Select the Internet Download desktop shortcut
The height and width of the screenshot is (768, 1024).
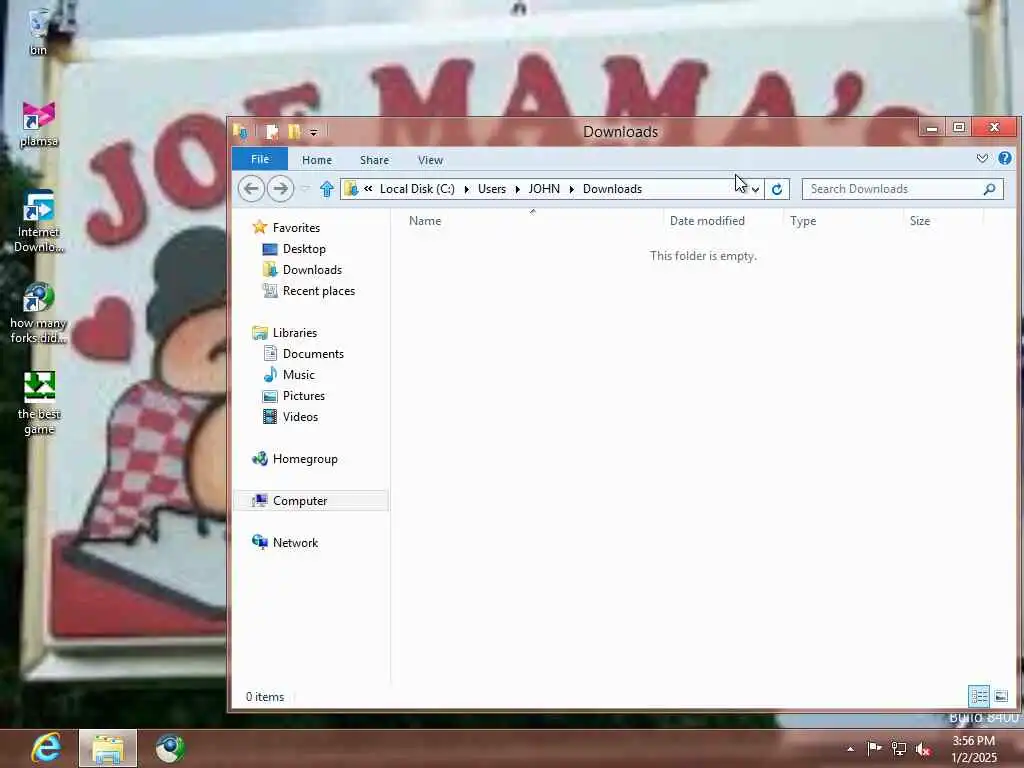click(39, 221)
